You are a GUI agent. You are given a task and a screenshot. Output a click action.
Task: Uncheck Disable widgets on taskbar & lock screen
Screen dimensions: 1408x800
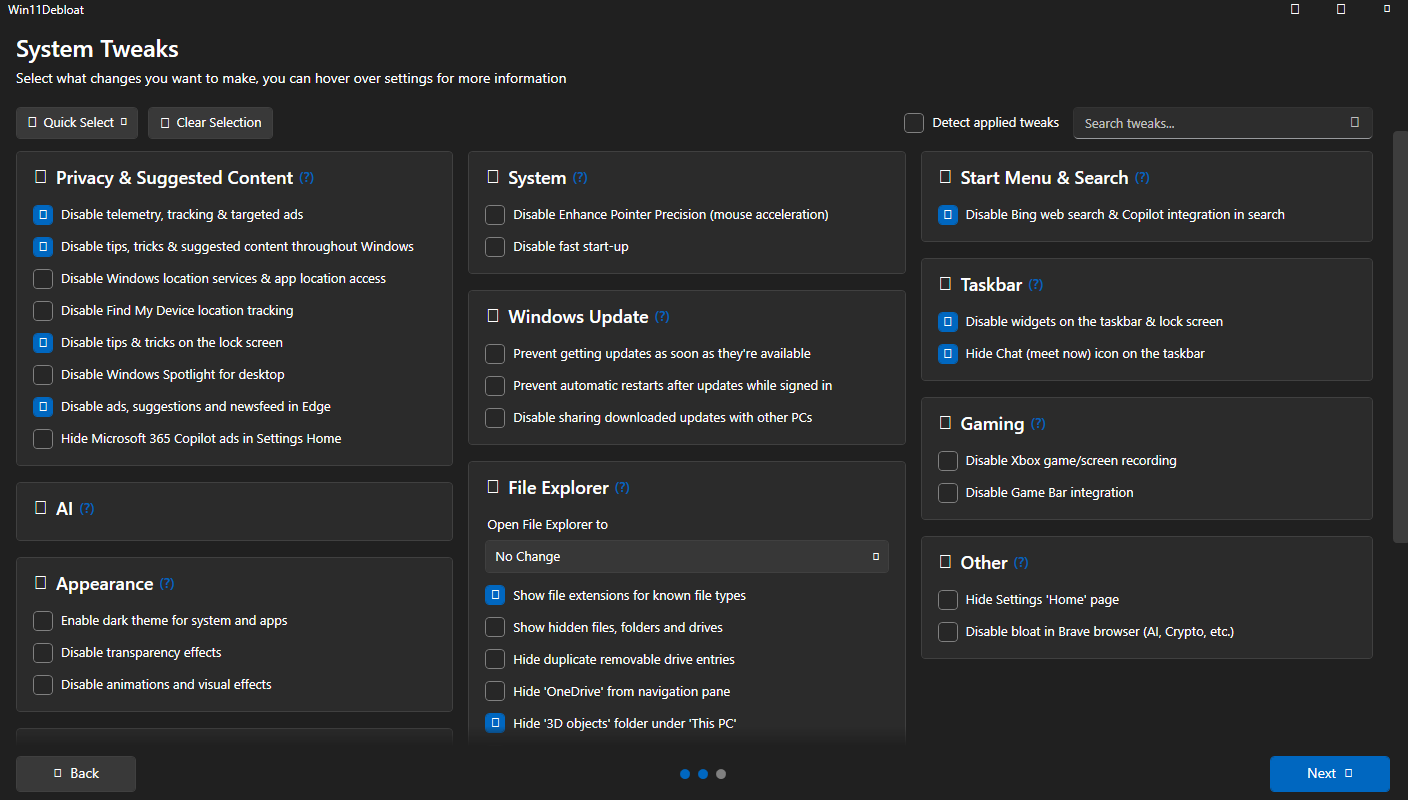(x=948, y=322)
